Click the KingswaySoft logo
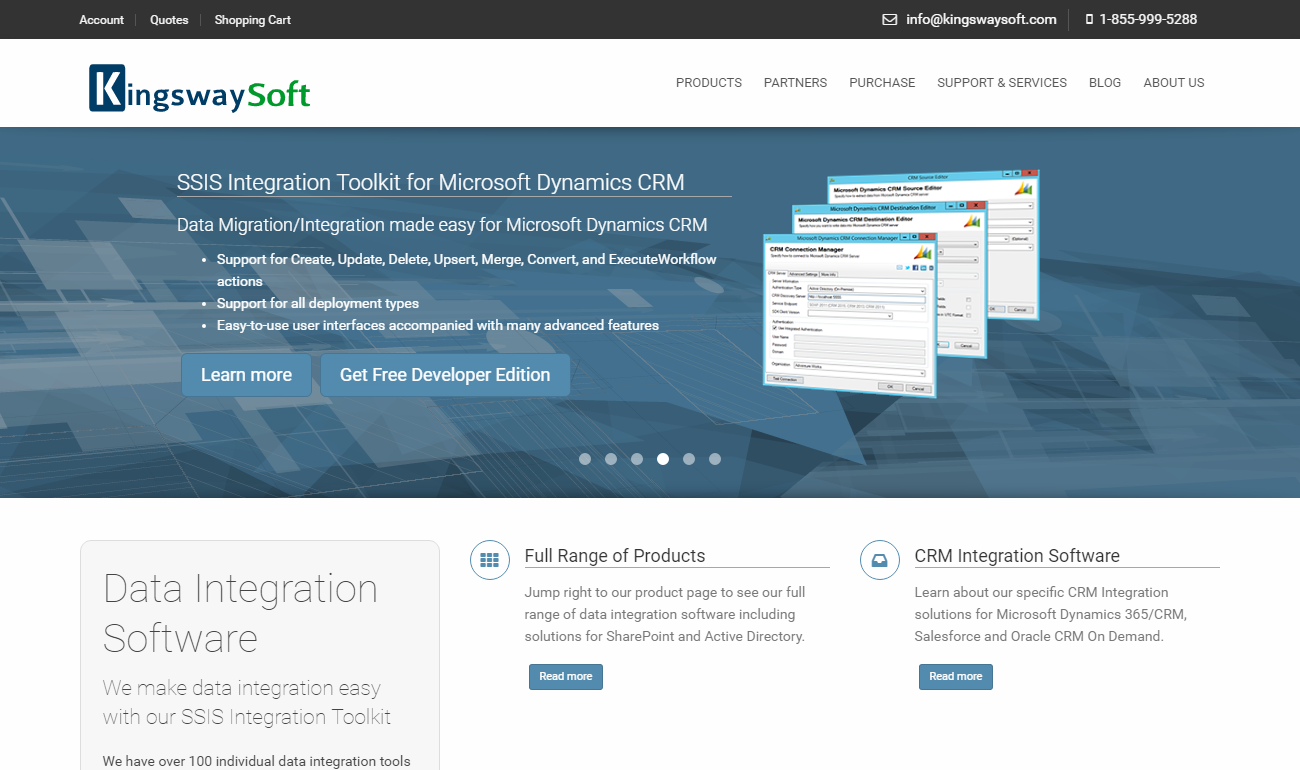The height and width of the screenshot is (770, 1300). coord(200,88)
